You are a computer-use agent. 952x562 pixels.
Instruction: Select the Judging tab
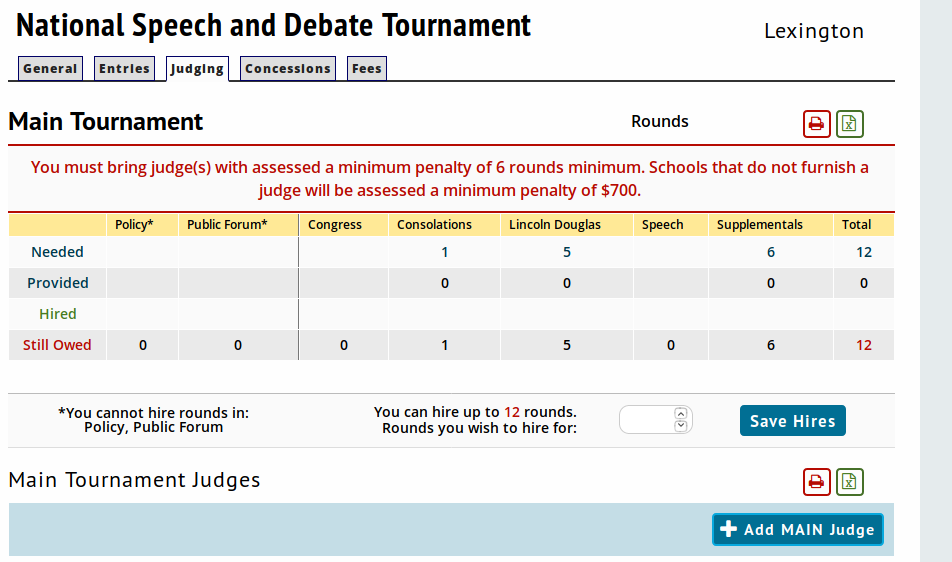pos(197,69)
